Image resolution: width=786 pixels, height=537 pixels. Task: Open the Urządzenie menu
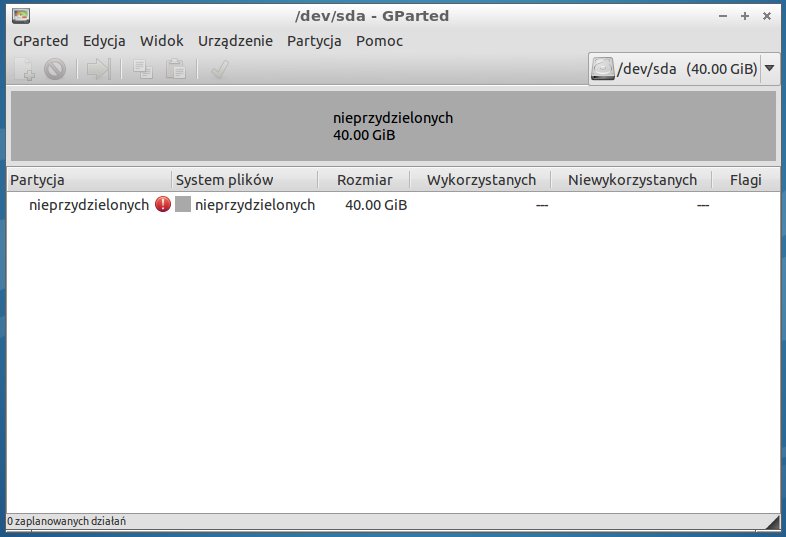click(x=235, y=41)
